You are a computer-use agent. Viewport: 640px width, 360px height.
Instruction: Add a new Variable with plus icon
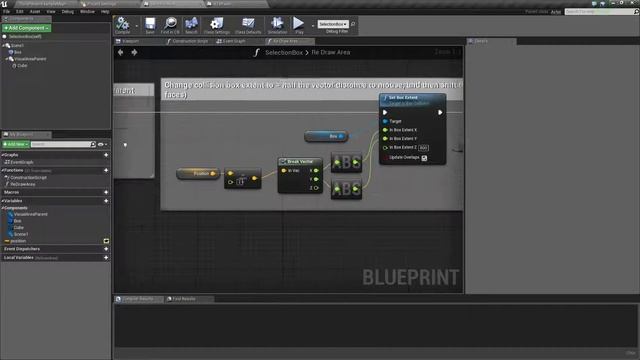click(106, 201)
